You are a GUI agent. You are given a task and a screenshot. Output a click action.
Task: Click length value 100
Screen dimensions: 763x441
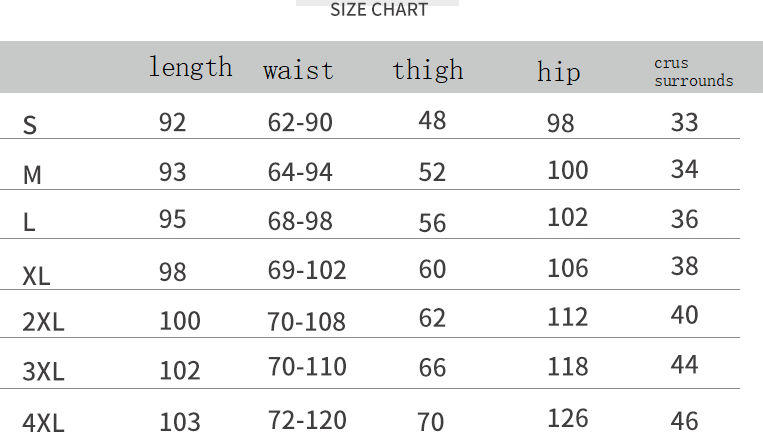180,321
